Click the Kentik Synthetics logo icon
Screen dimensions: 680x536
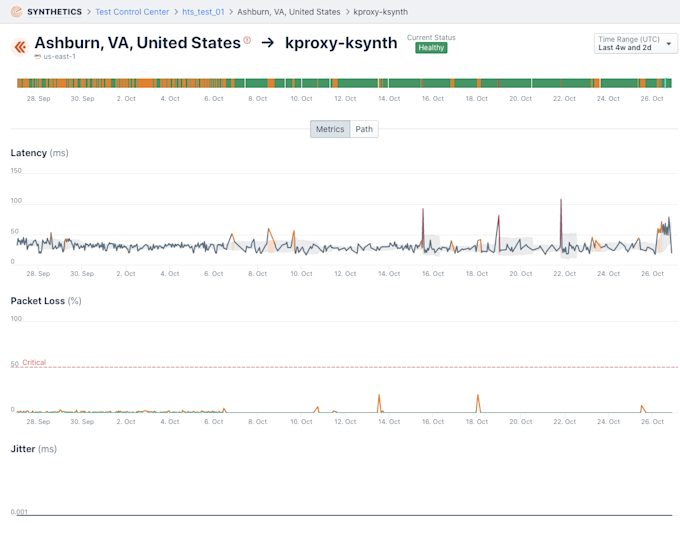click(x=16, y=12)
